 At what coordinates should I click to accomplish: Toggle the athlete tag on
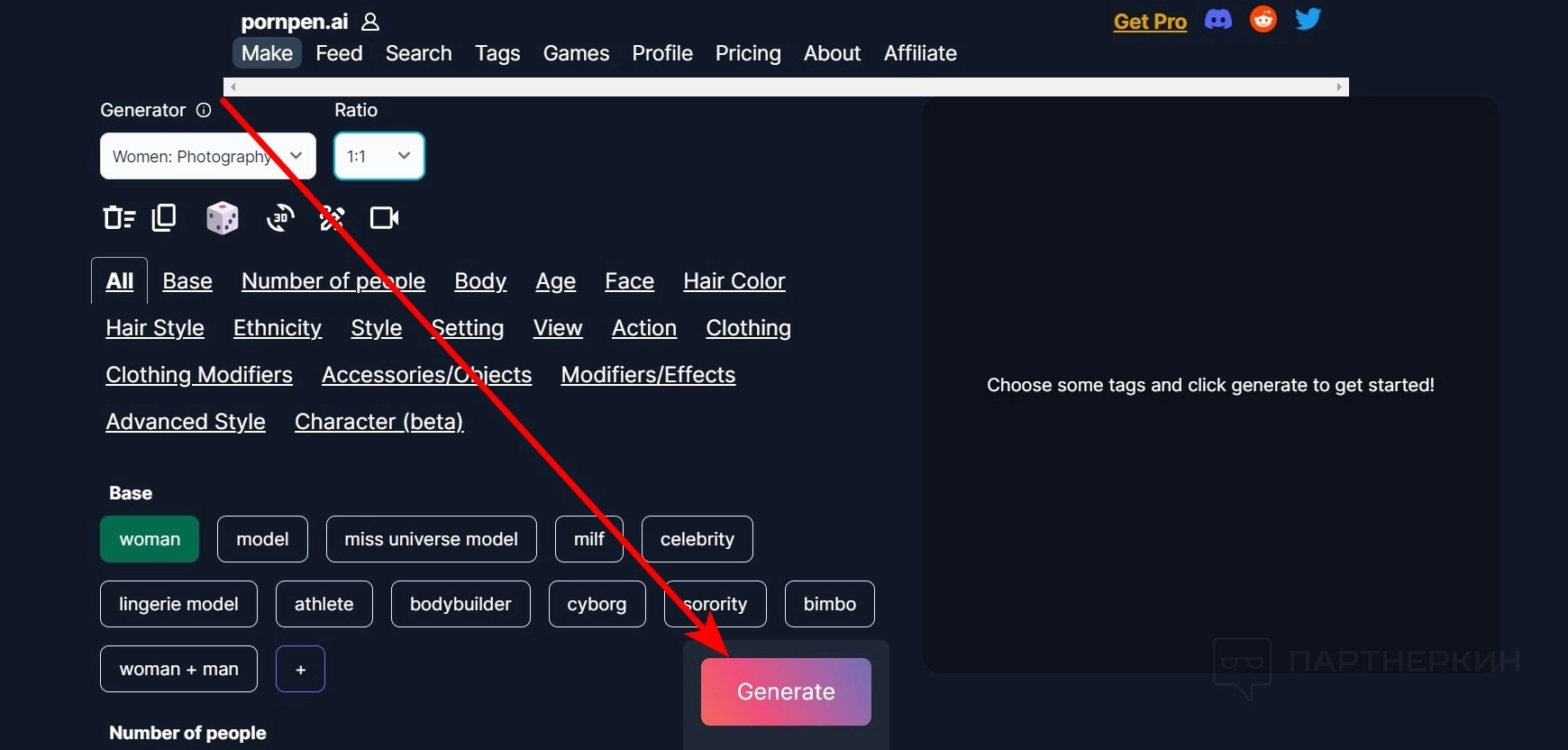point(324,604)
